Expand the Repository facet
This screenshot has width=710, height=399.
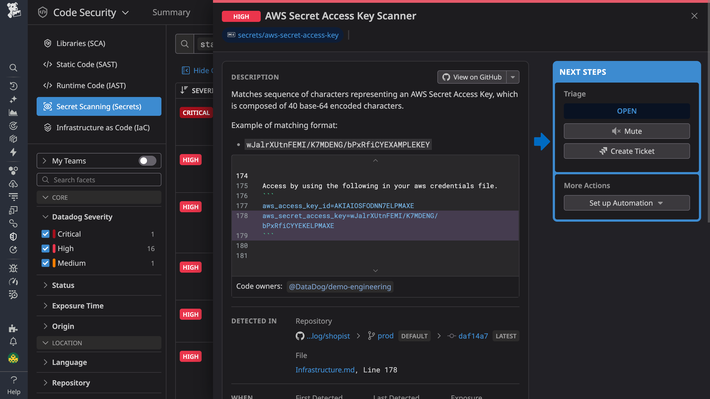click(45, 383)
